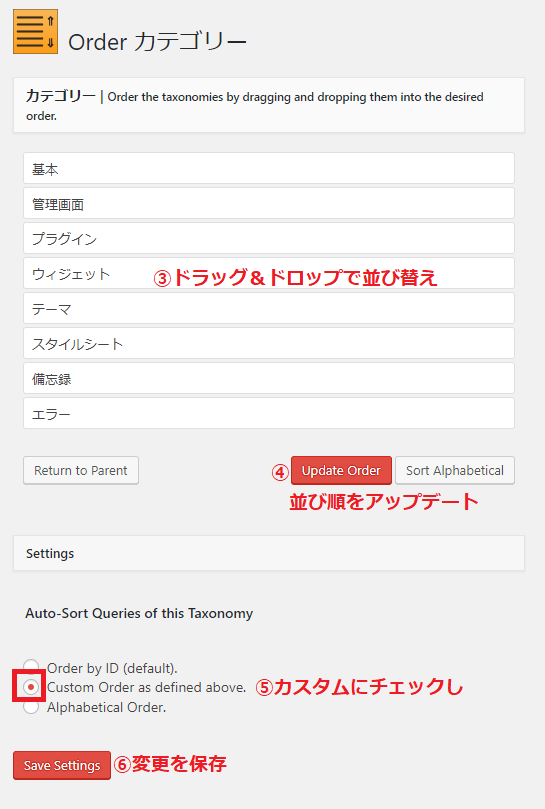
Task: Select the ウィジェット category row
Action: pos(269,273)
